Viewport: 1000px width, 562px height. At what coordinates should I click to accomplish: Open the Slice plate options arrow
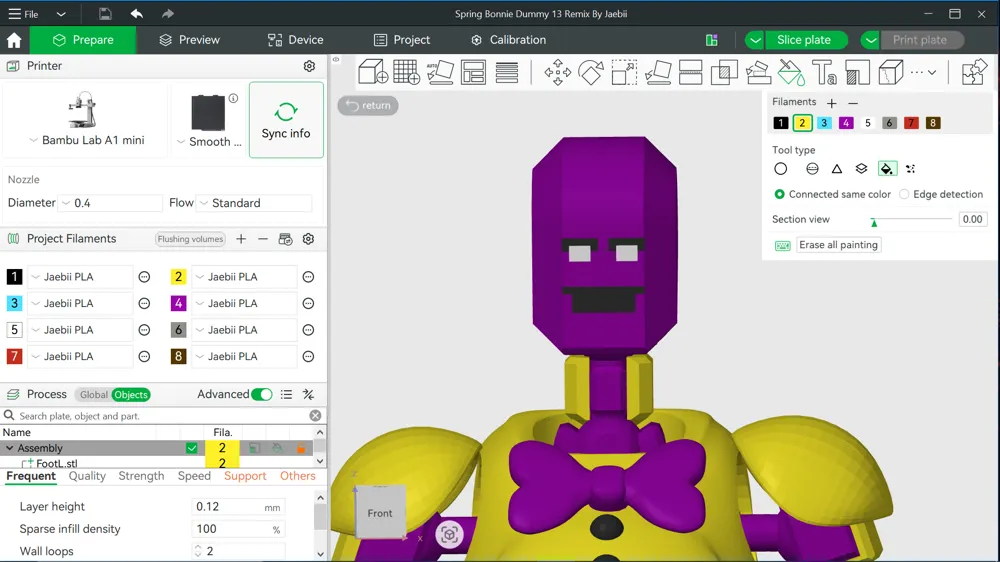(x=755, y=40)
